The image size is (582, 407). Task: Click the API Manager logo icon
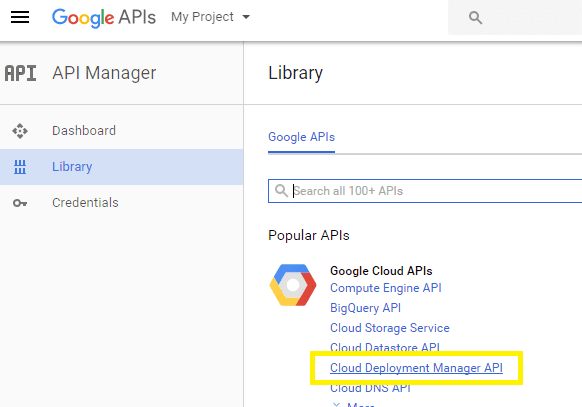20,73
